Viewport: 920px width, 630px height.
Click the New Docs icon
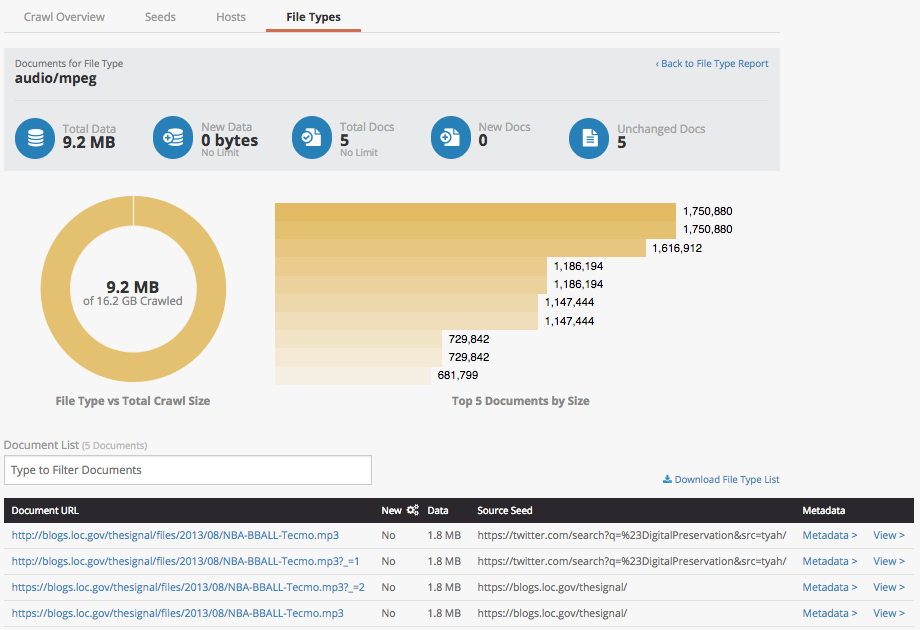(x=451, y=138)
